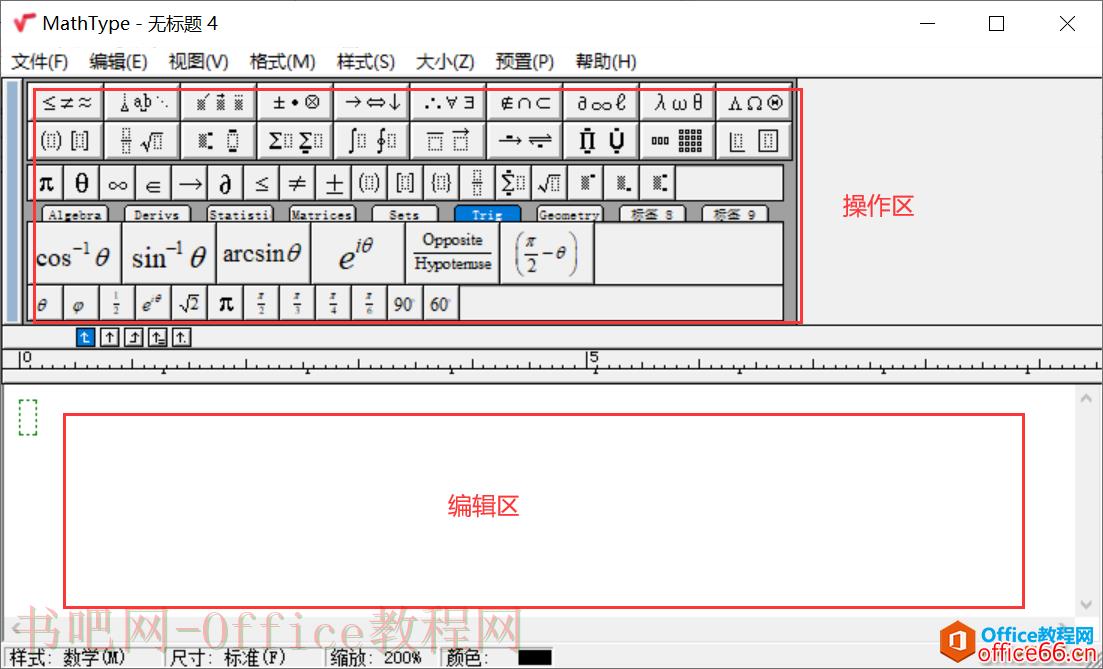Open the 格式(M) menu
The width and height of the screenshot is (1103, 669).
point(283,62)
